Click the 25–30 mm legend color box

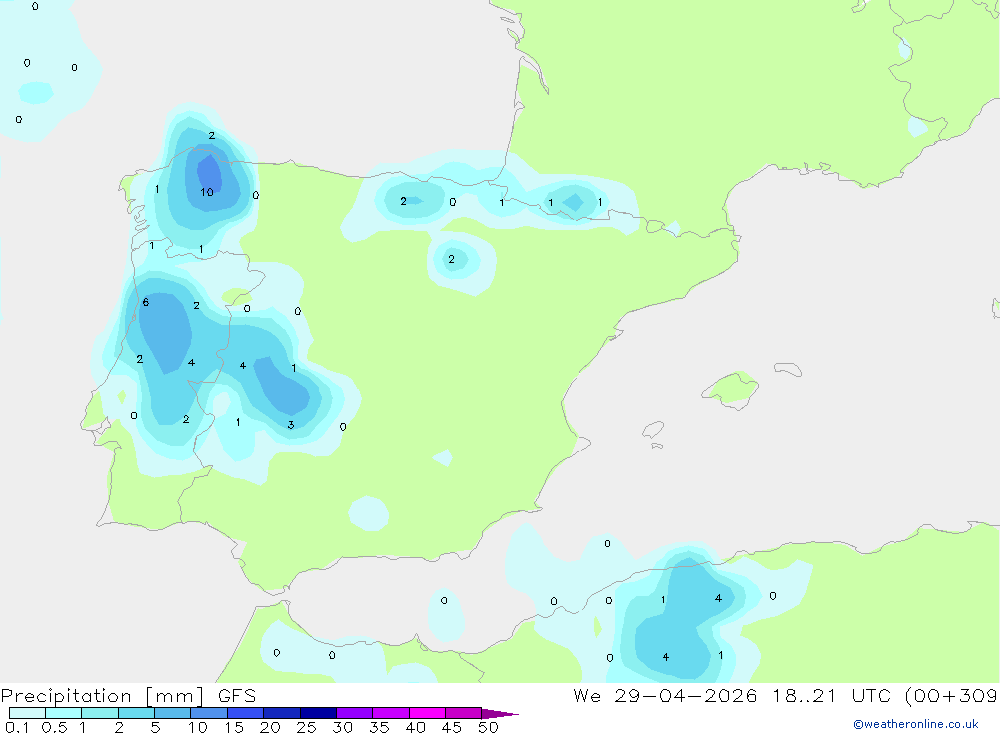pos(318,713)
